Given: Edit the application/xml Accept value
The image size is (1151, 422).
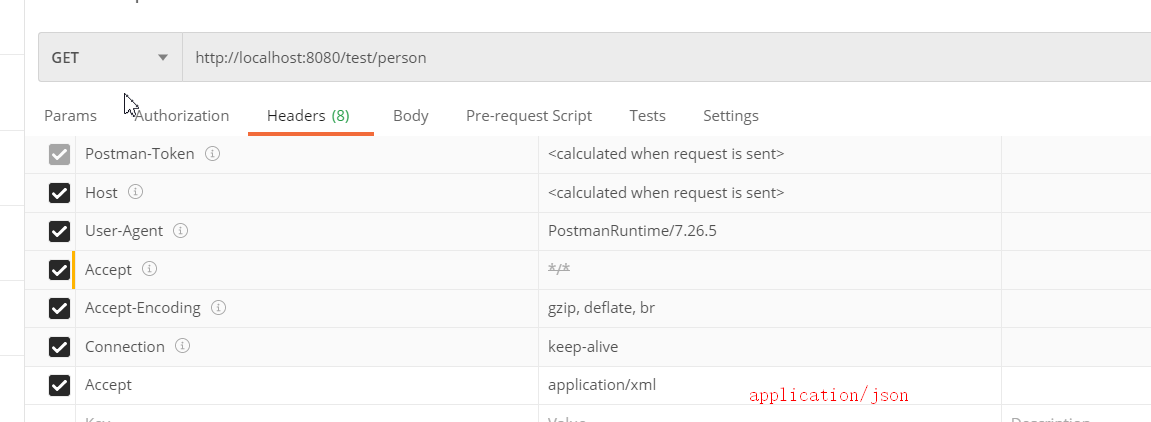Looking at the screenshot, I should [602, 385].
